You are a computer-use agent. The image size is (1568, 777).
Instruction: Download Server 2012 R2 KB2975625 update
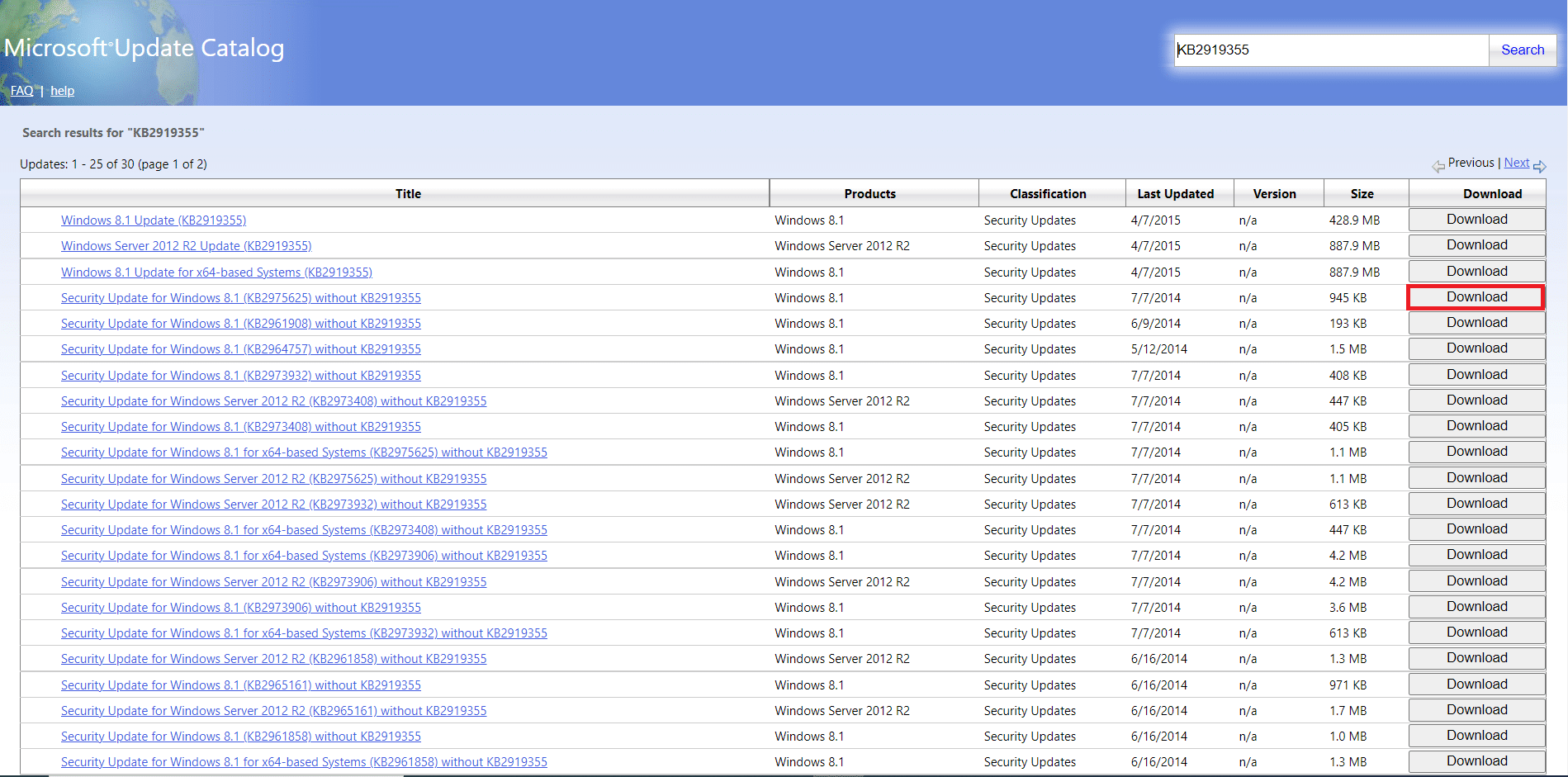coord(1476,478)
